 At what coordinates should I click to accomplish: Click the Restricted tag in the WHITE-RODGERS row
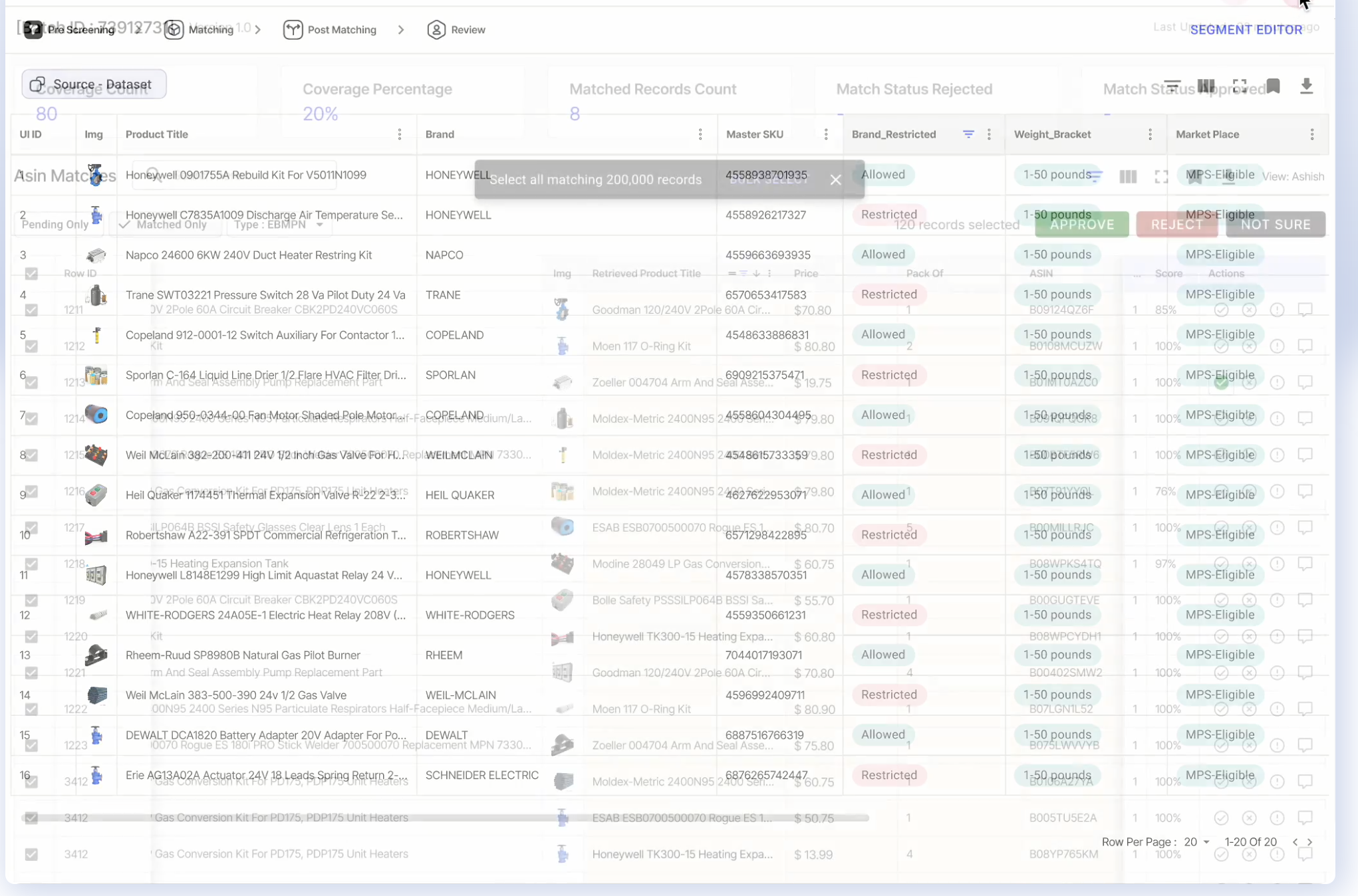pos(889,615)
